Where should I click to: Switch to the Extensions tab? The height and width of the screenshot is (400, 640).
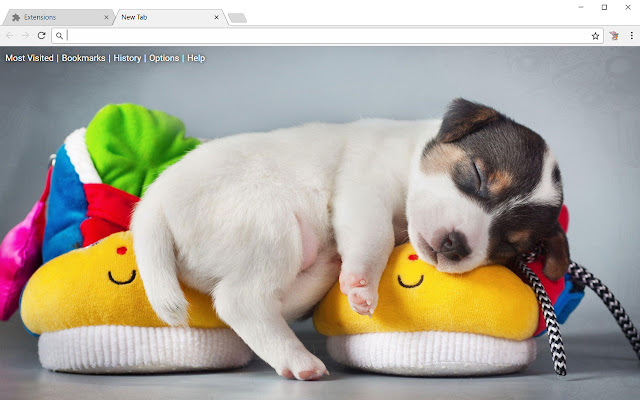58,18
